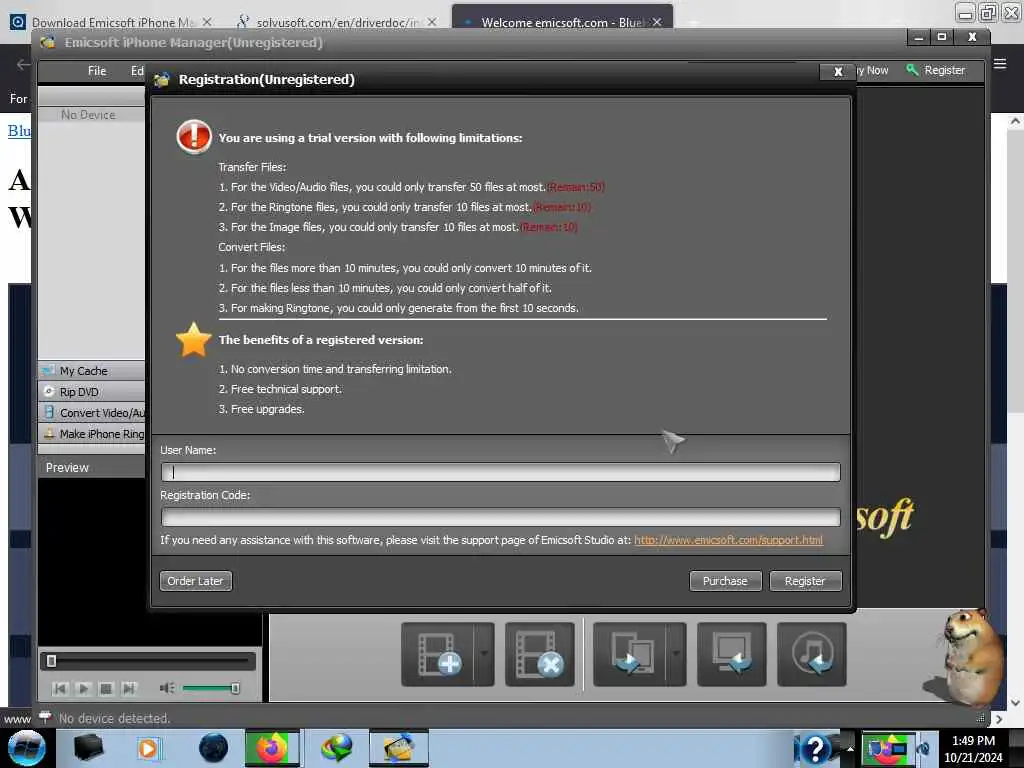
Task: Open Firefox from the taskbar
Action: pyautogui.click(x=272, y=748)
